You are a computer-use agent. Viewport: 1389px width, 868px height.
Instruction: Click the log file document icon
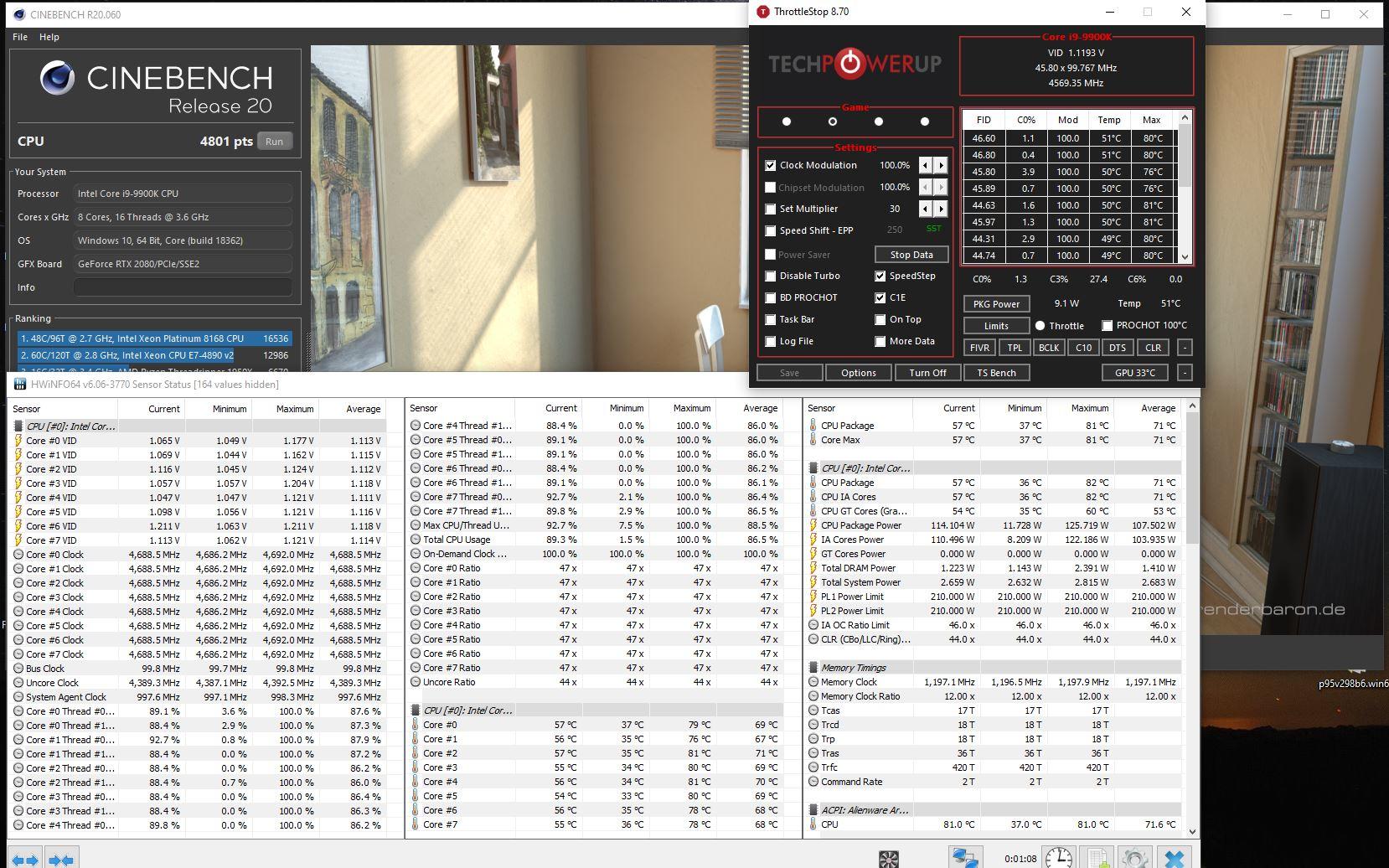(x=1097, y=857)
